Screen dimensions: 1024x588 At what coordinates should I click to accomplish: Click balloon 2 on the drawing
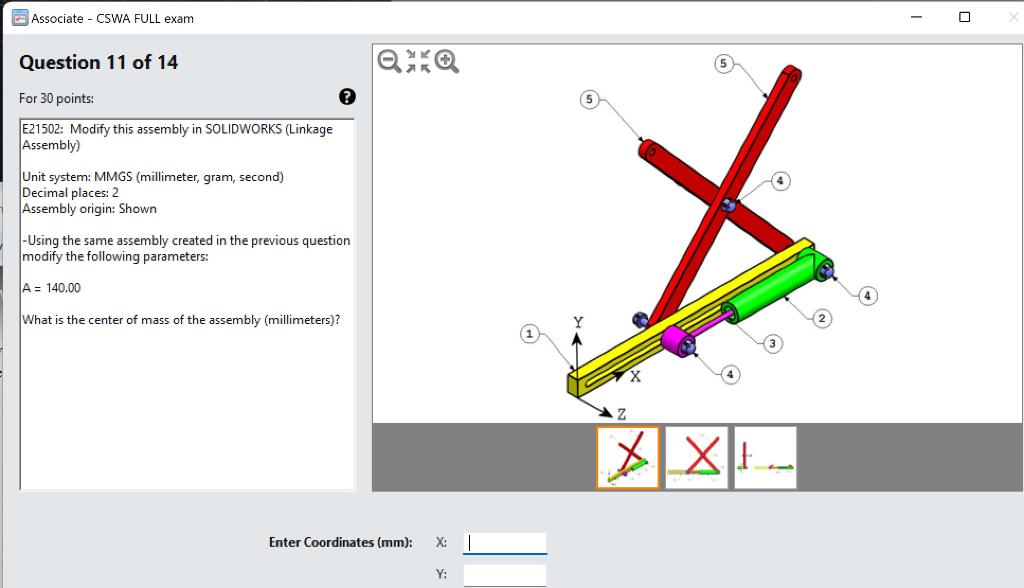822,318
